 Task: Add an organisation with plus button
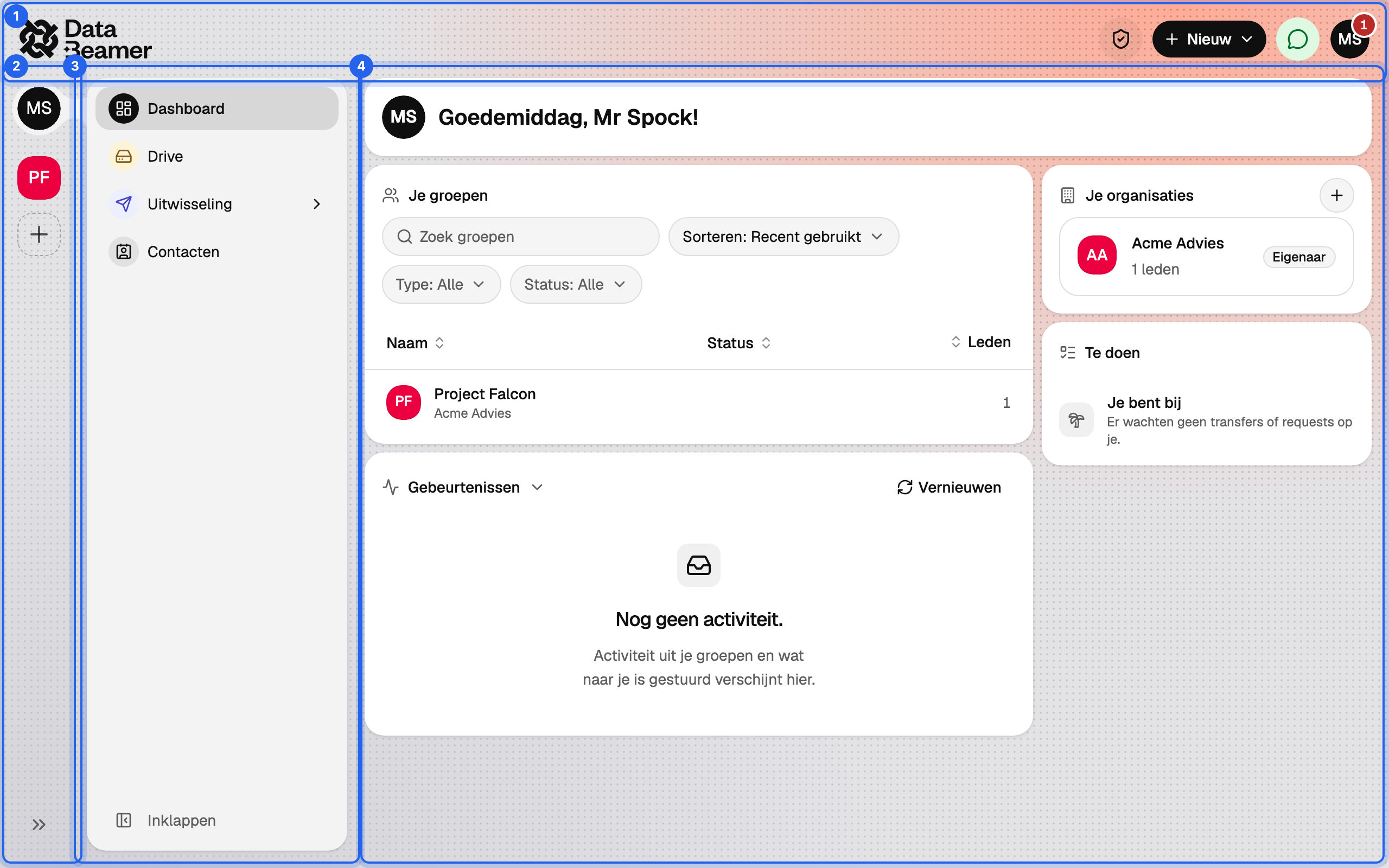point(1337,195)
